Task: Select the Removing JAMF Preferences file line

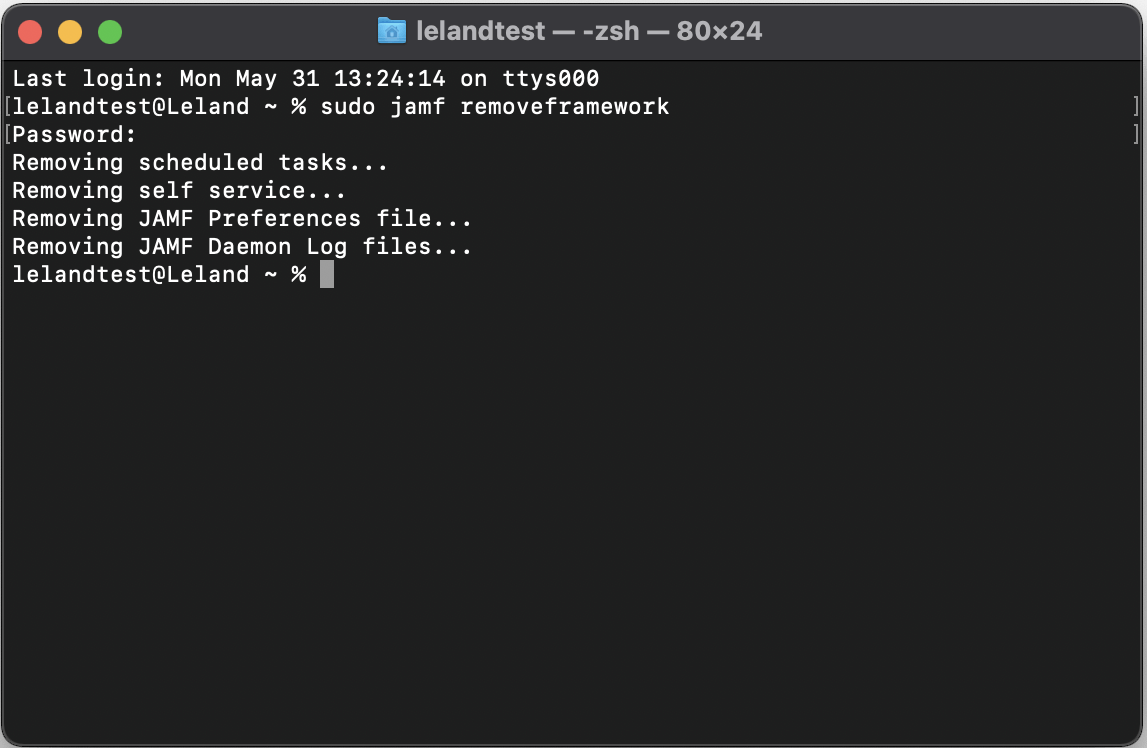Action: click(243, 218)
